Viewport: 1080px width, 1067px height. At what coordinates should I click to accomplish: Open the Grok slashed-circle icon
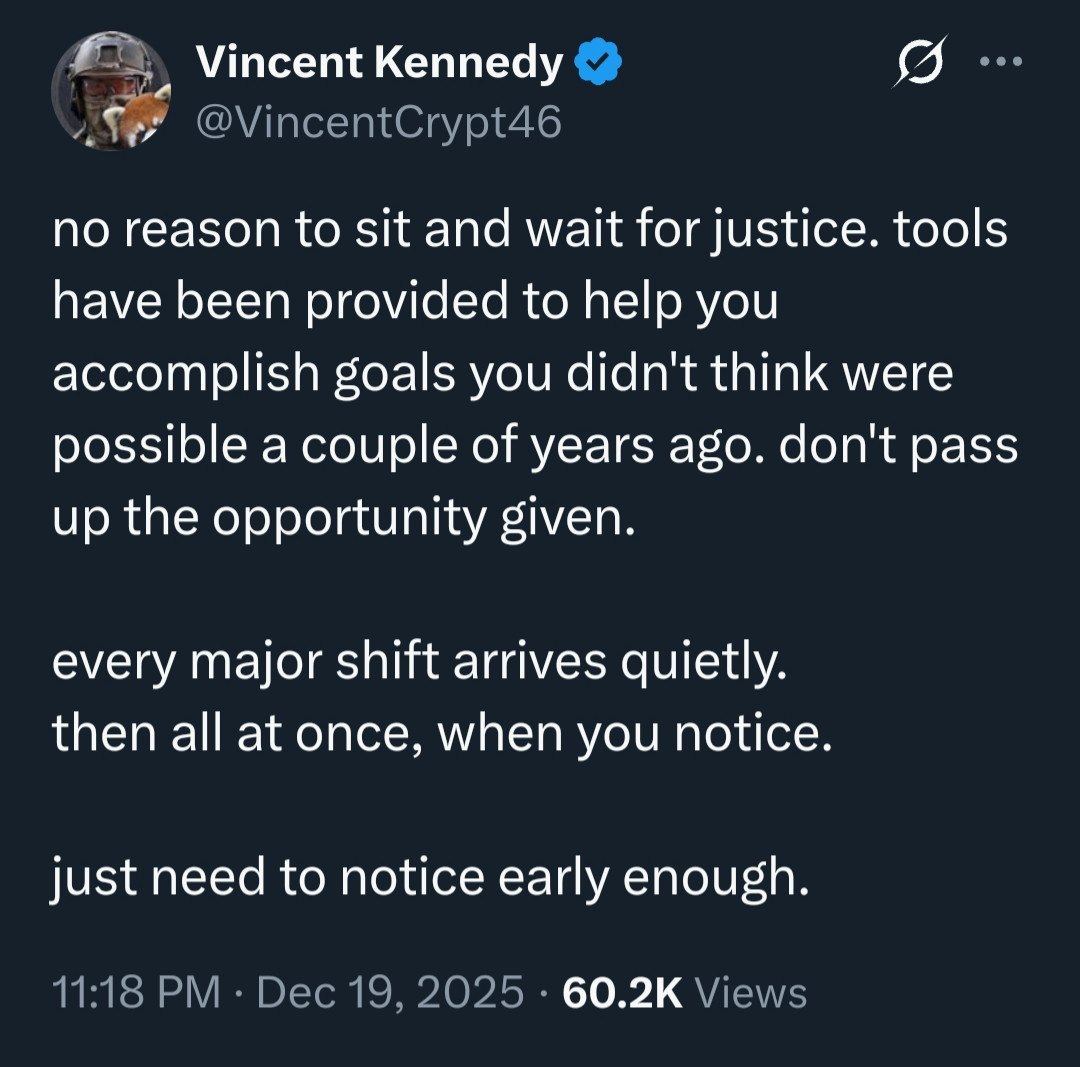pos(918,62)
